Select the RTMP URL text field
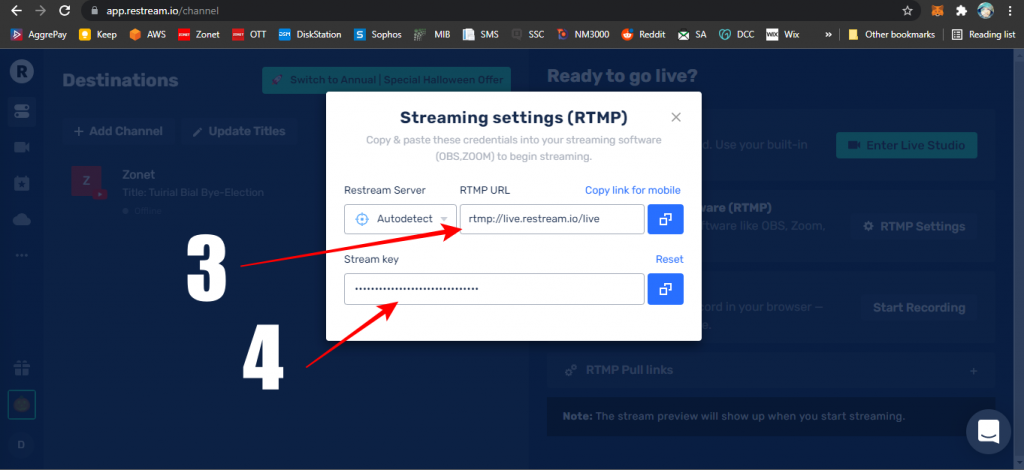This screenshot has width=1024, height=470. (552, 219)
